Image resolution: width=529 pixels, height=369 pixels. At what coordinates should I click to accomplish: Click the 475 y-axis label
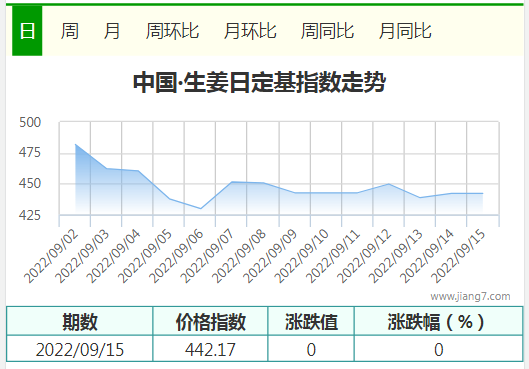[30, 152]
